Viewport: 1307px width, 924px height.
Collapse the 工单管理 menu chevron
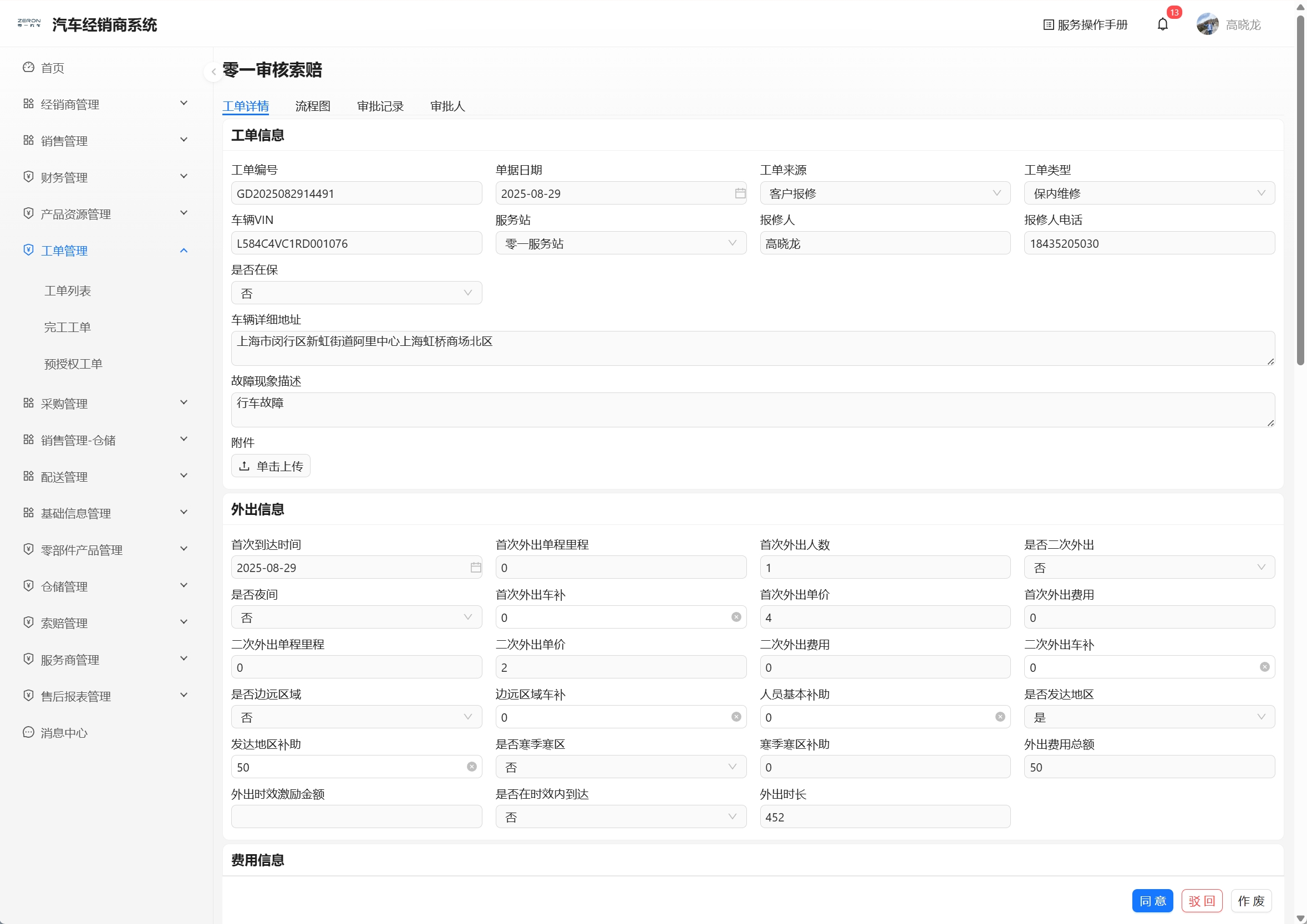[184, 251]
